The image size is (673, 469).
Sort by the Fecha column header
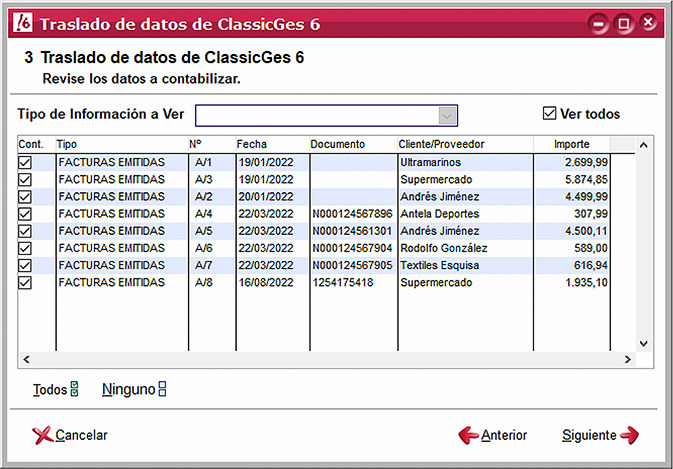click(x=273, y=144)
